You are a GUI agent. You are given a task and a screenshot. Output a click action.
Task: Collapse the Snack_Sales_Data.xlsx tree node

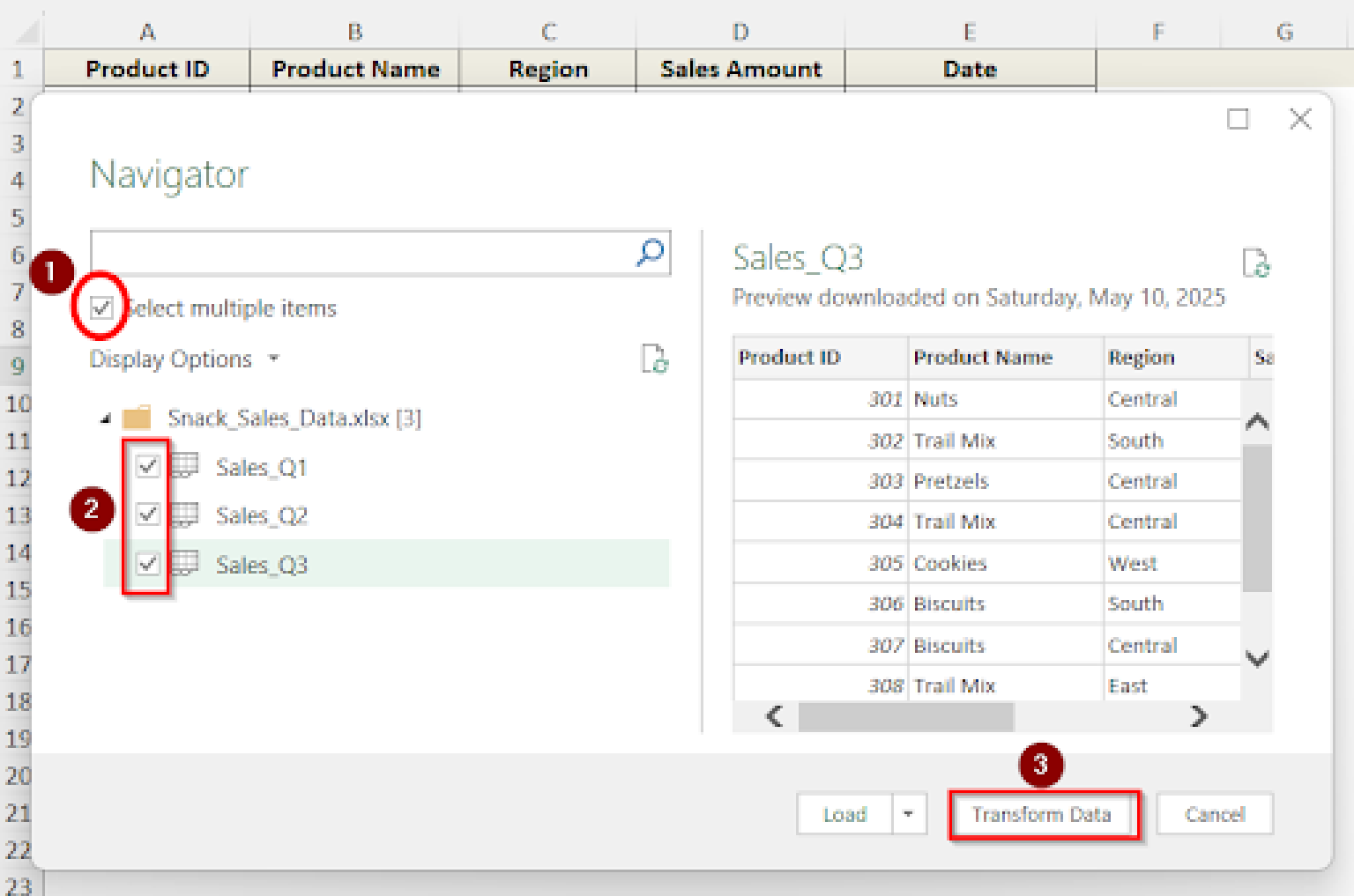coord(103,418)
